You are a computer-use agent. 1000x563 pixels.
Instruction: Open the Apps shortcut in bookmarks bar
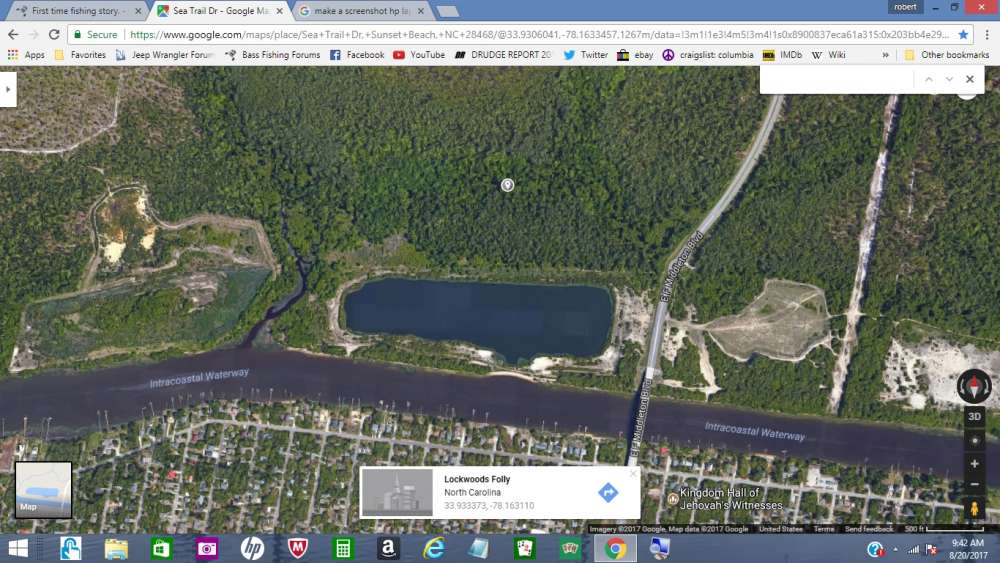26,55
